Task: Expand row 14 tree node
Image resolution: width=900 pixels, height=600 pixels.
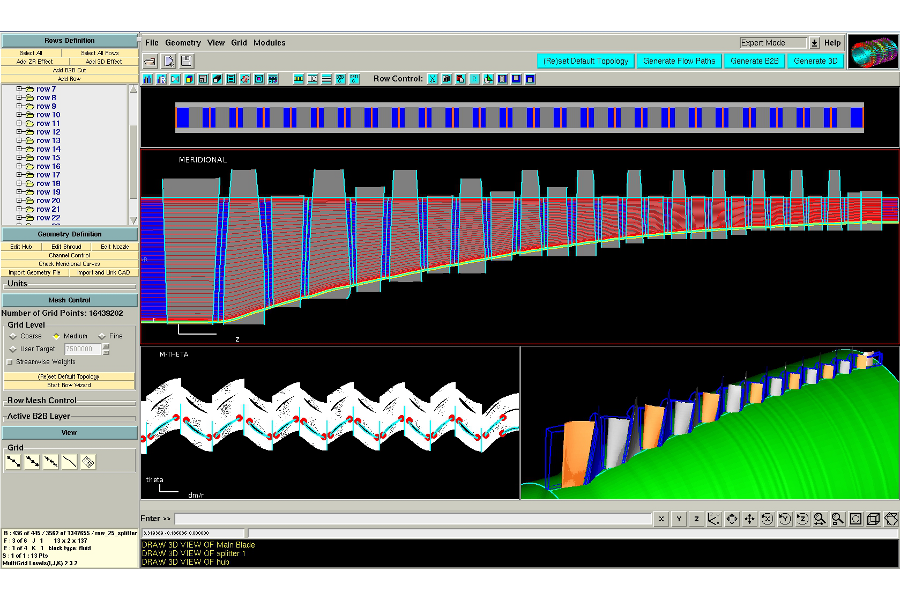Action: point(19,149)
